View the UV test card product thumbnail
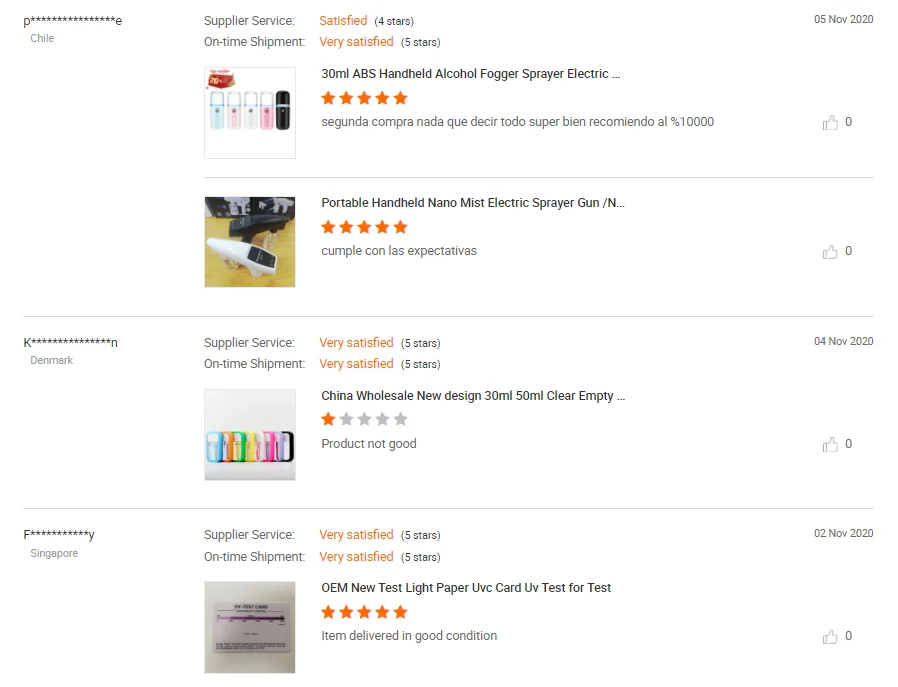This screenshot has height=687, width=898. tap(250, 627)
